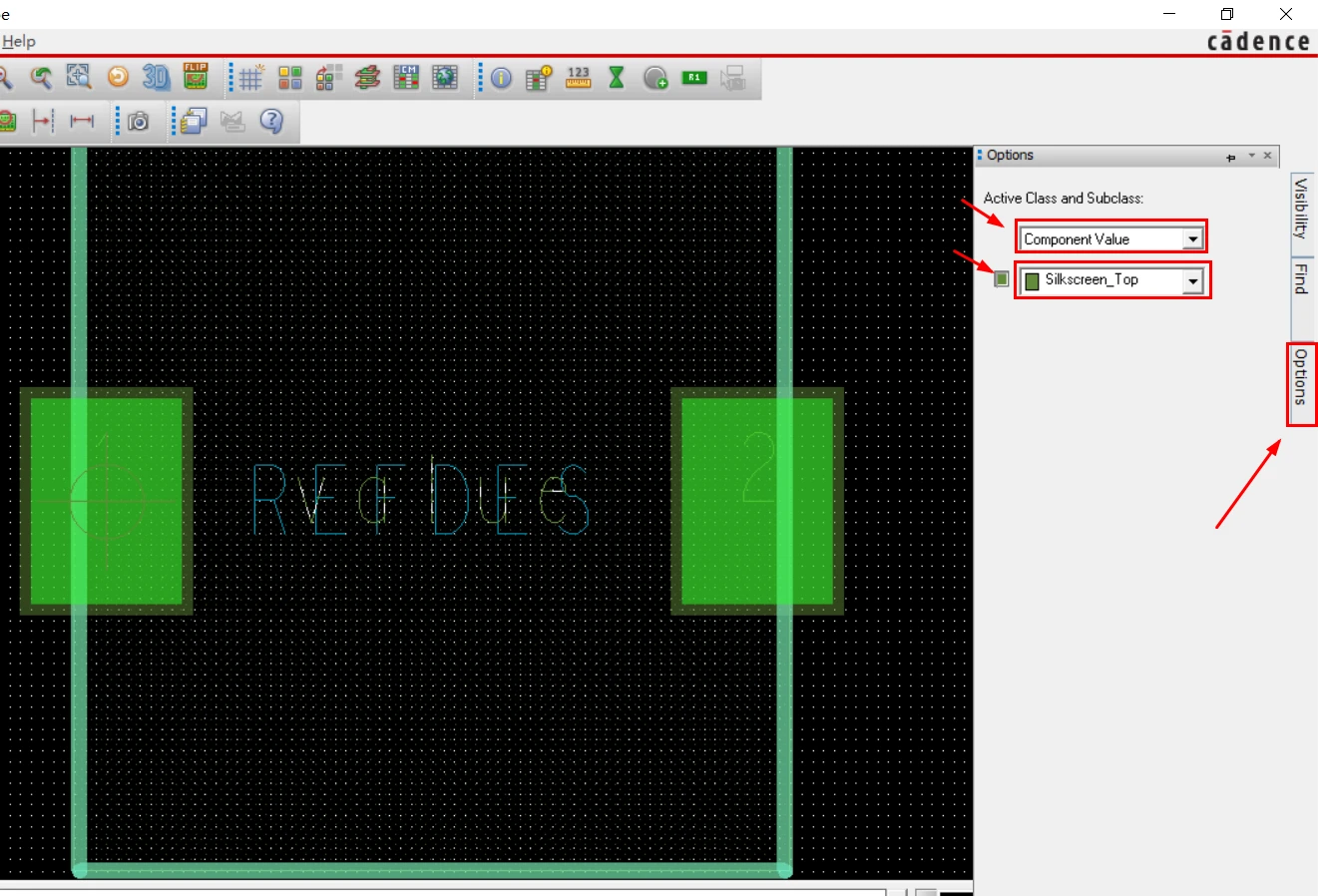Close the Options panel

(x=1268, y=156)
